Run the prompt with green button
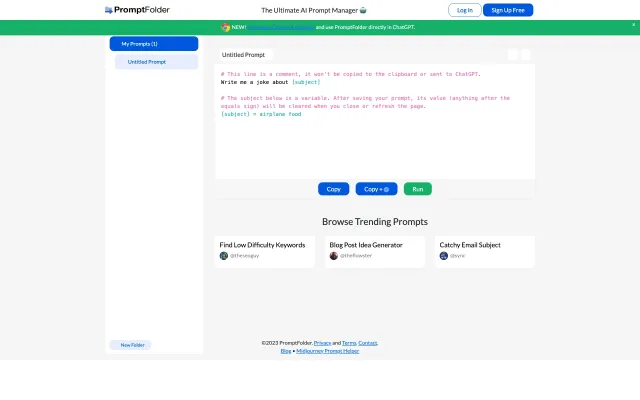The width and height of the screenshot is (640, 400). (417, 189)
